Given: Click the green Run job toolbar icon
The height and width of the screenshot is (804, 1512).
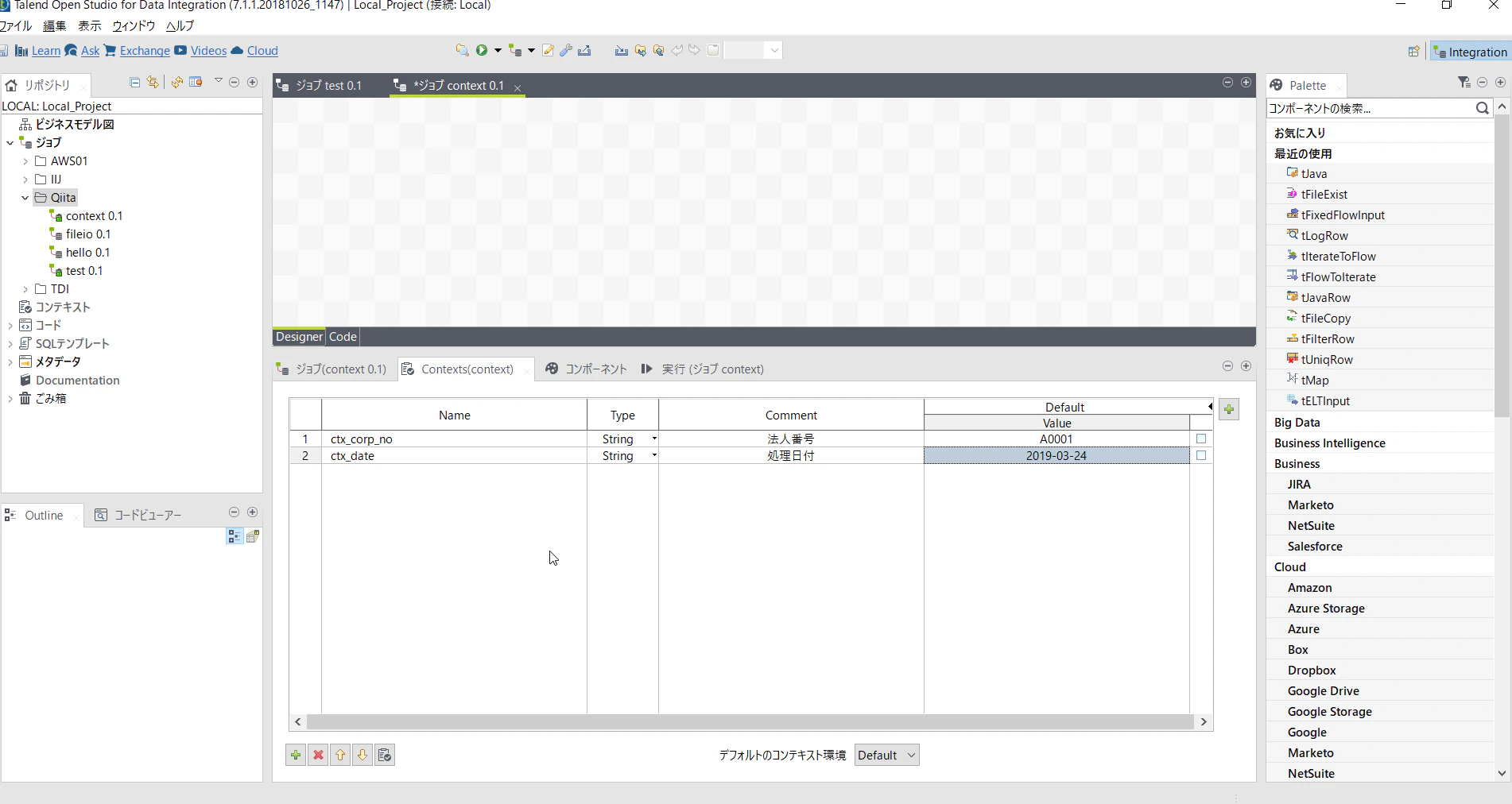Looking at the screenshot, I should 482,50.
